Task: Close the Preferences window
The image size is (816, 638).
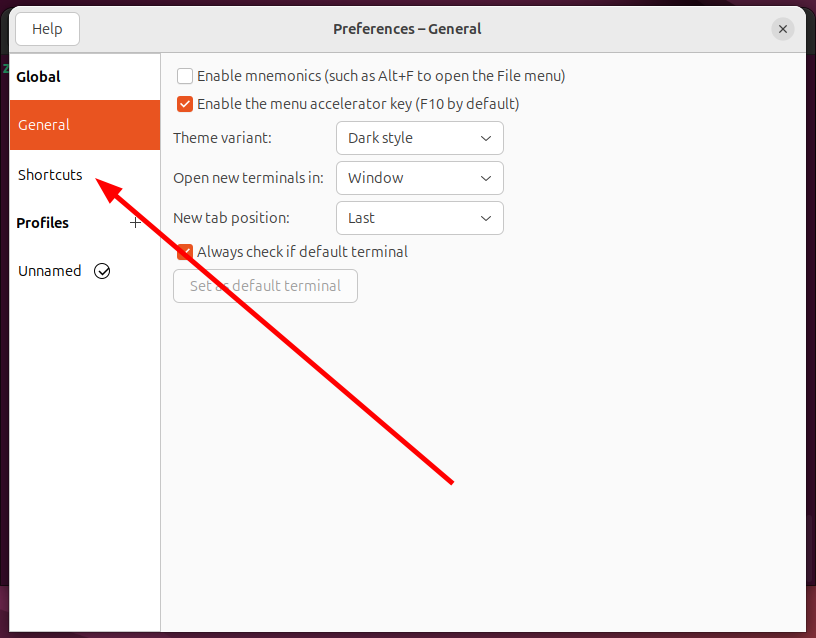Action: pos(783,29)
